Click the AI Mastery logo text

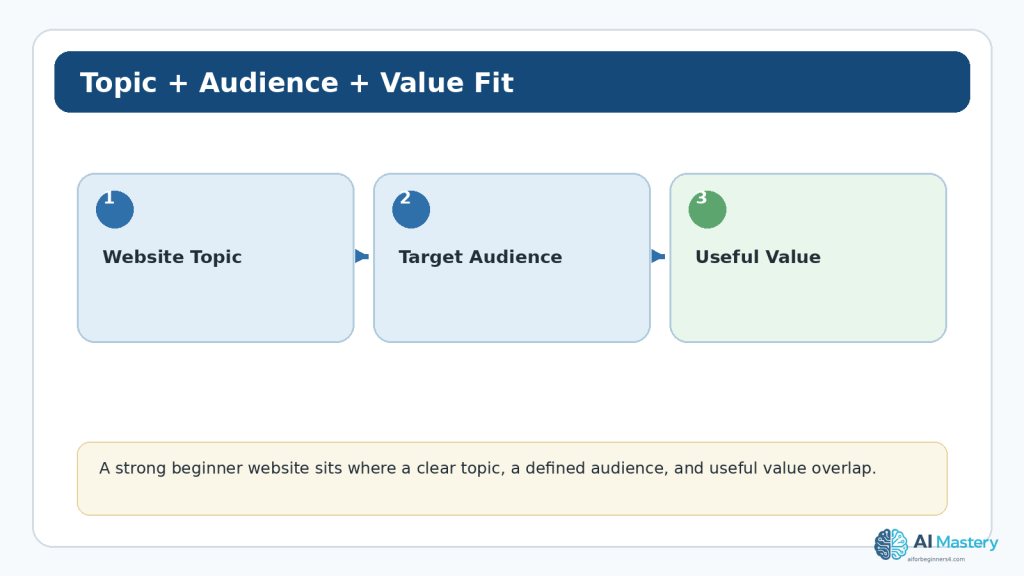click(x=955, y=542)
